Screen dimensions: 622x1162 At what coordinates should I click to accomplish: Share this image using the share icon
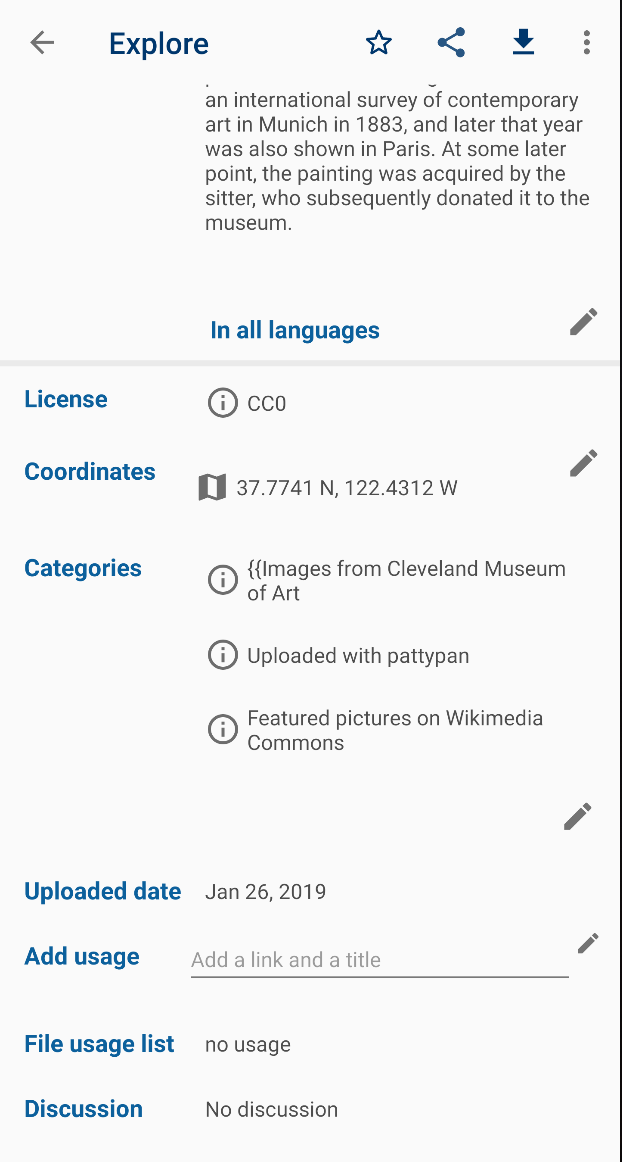[x=451, y=42]
